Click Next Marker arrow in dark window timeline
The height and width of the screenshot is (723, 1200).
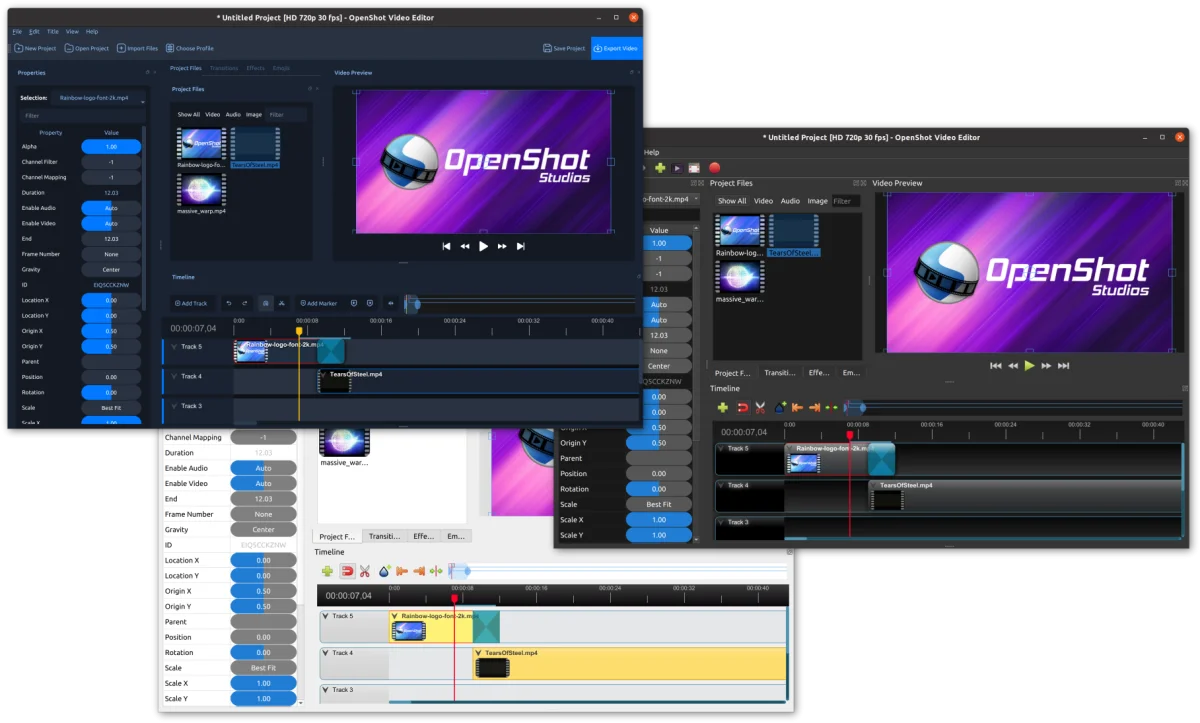[x=814, y=407]
